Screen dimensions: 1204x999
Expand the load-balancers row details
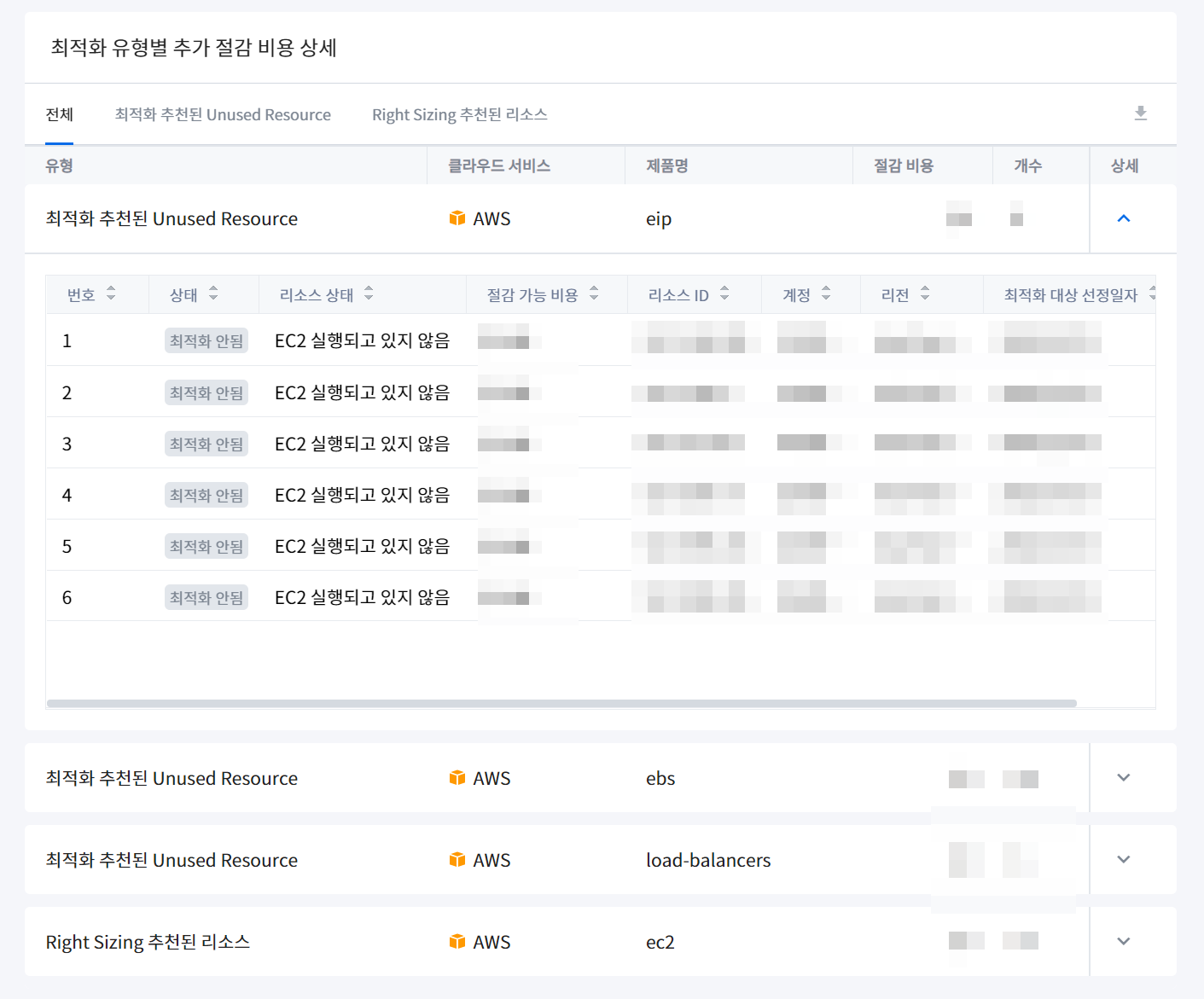(x=1123, y=859)
